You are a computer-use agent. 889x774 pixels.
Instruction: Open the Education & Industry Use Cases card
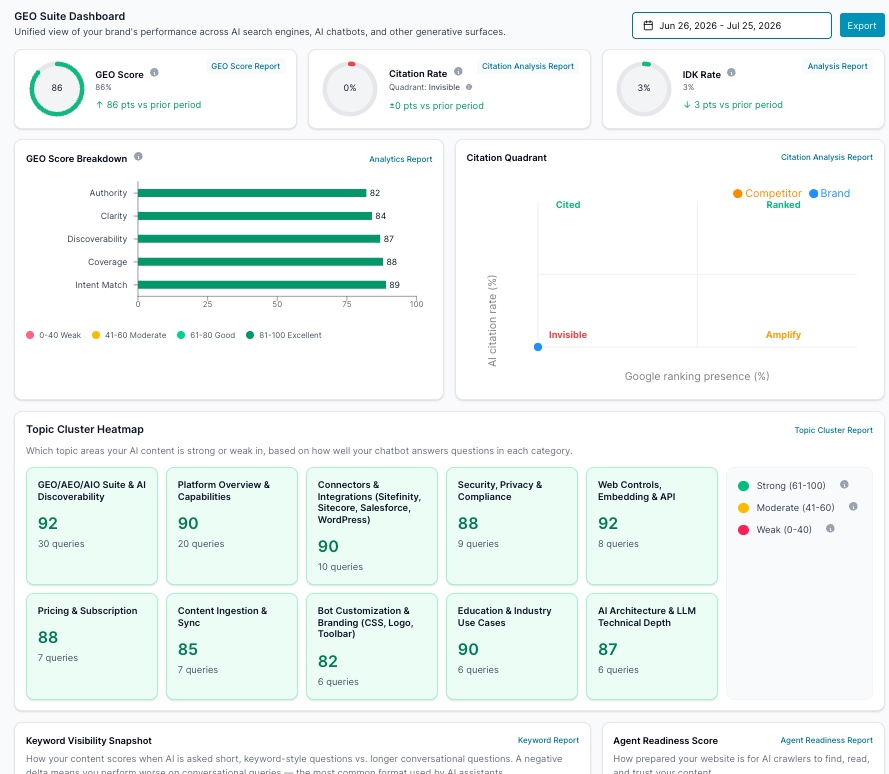pyautogui.click(x=512, y=646)
